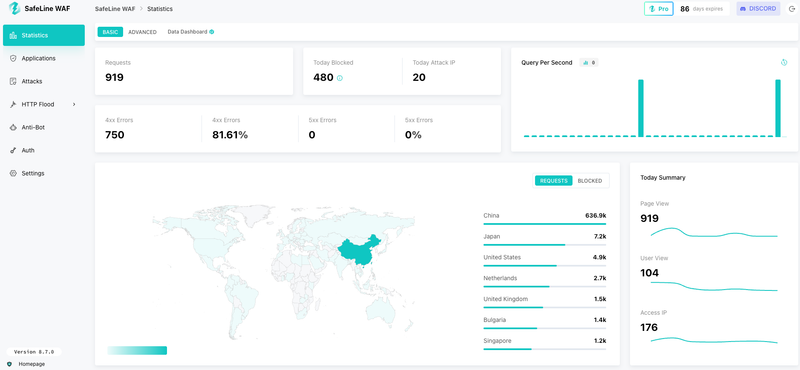Click the refresh timer icon in Query Per Second
800x370 pixels.
[x=784, y=62]
